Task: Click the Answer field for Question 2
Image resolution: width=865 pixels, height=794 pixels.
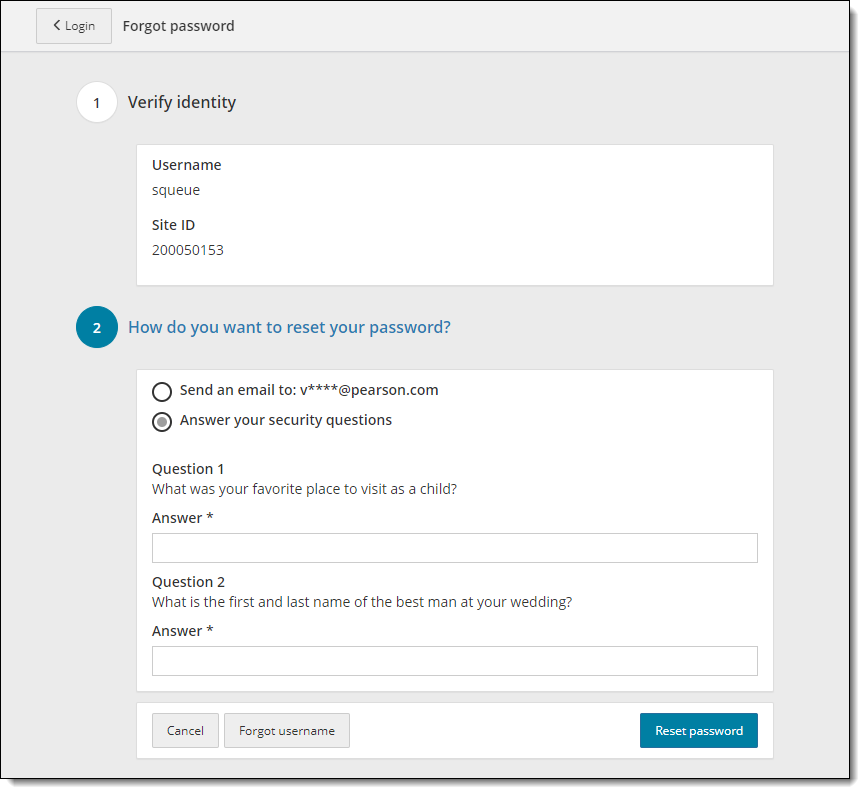Action: 454,661
